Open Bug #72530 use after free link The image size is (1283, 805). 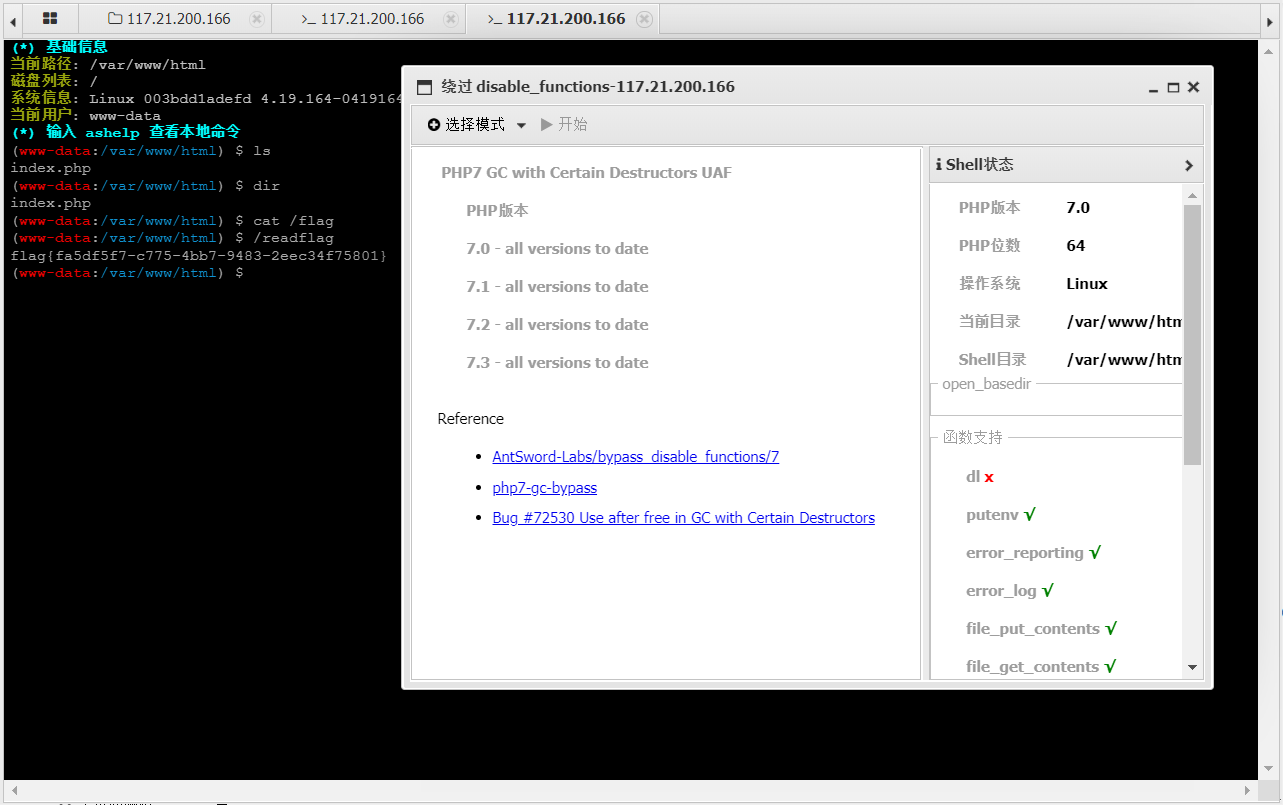(683, 518)
